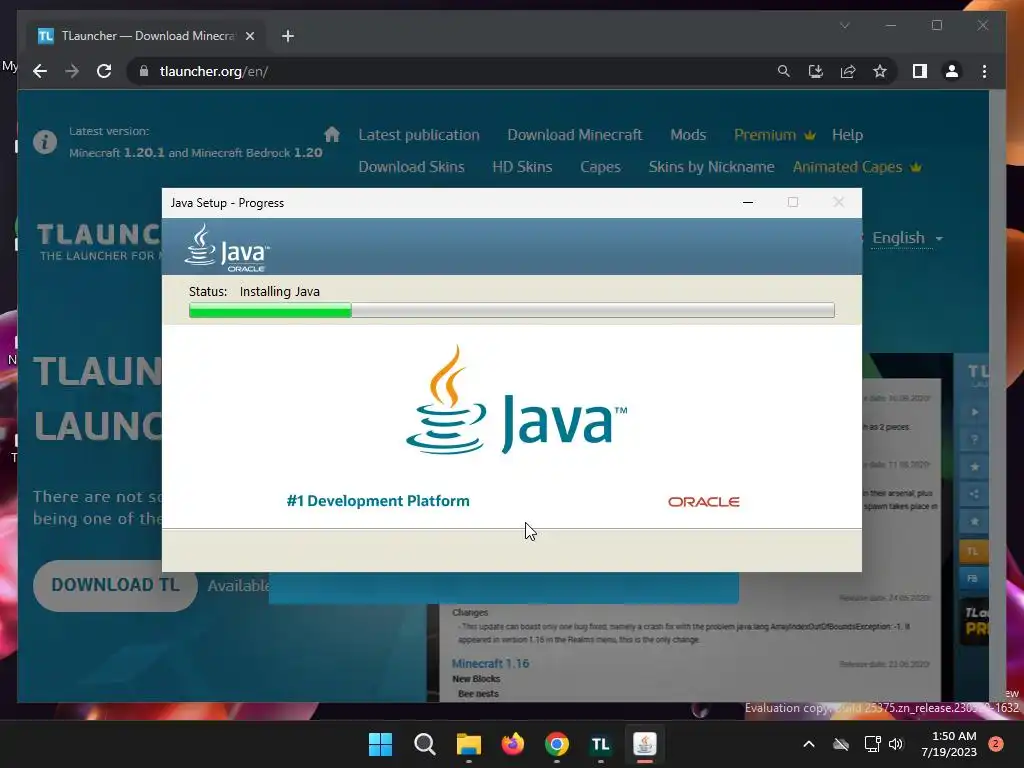Image resolution: width=1024 pixels, height=768 pixels.
Task: Click the address bar URL tlauncher.org/en/
Action: point(214,71)
